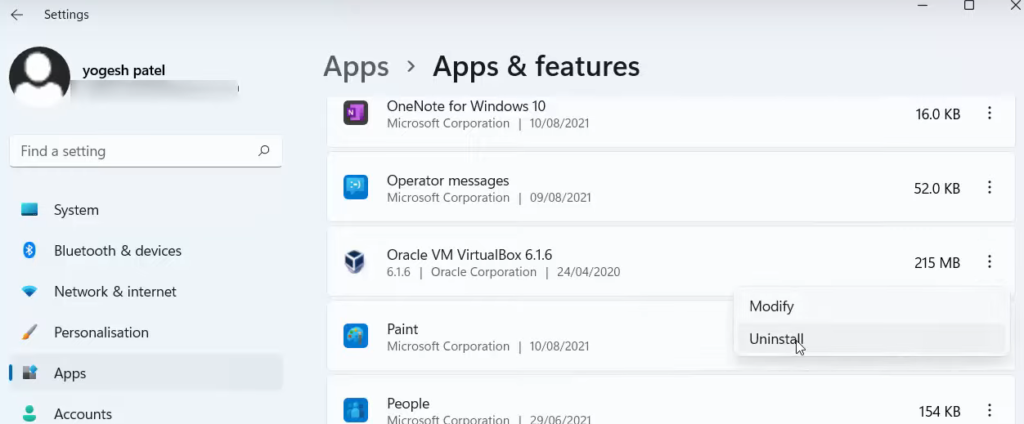The width and height of the screenshot is (1024, 424).
Task: Open Bluetooth & devices settings
Action: click(117, 251)
